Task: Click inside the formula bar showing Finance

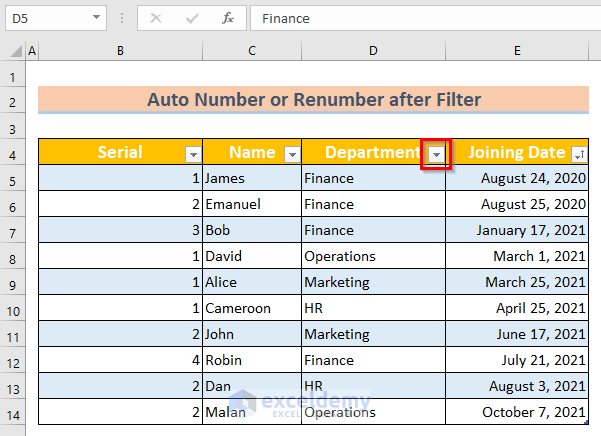Action: pyautogui.click(x=420, y=18)
